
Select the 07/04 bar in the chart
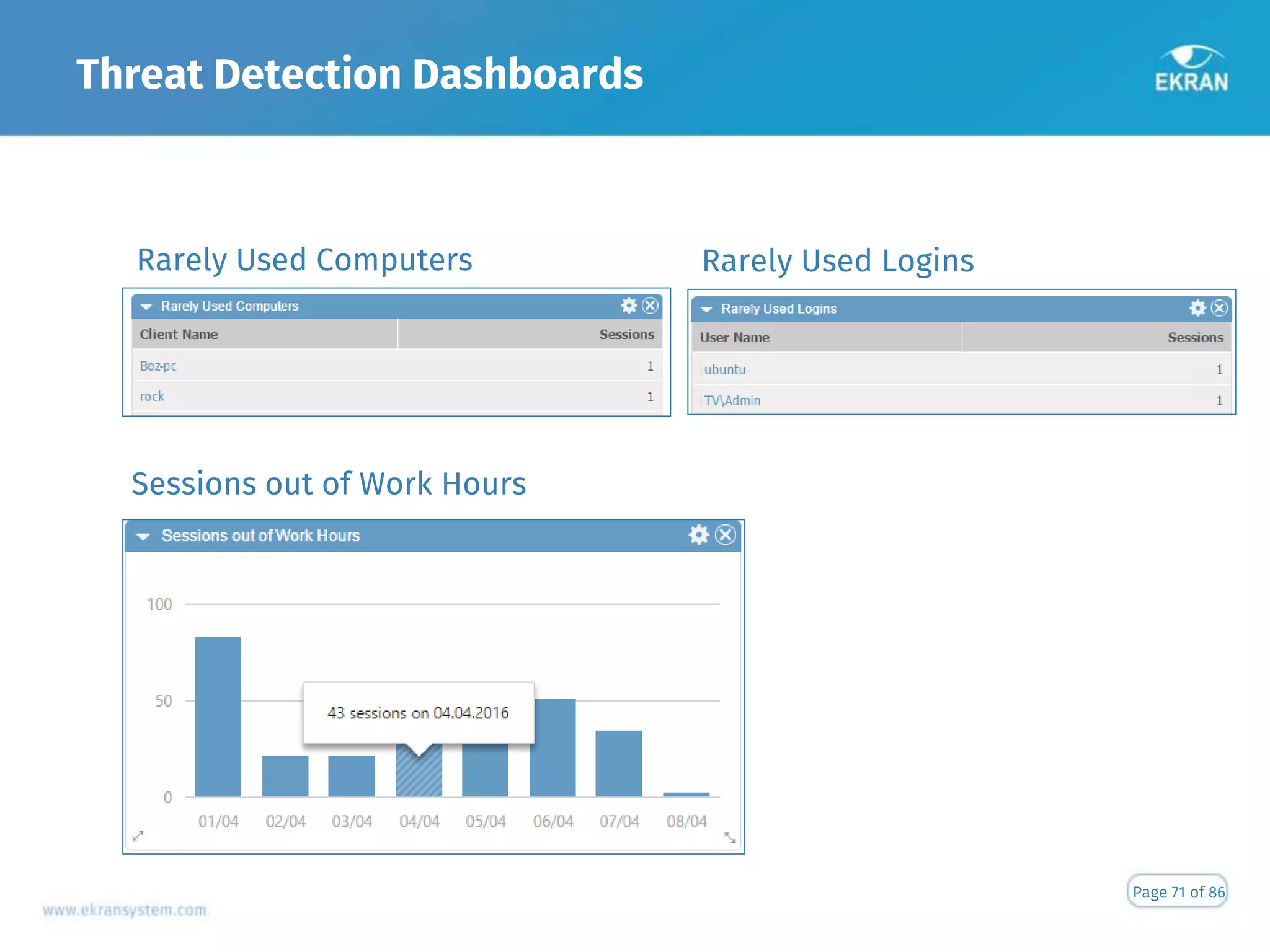[x=619, y=764]
